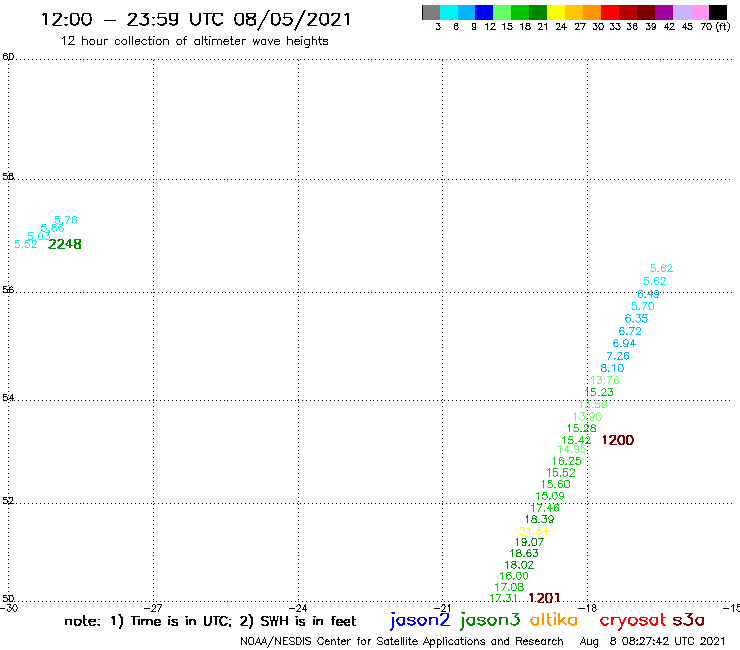Click the wave height value '18.39'

539,519
